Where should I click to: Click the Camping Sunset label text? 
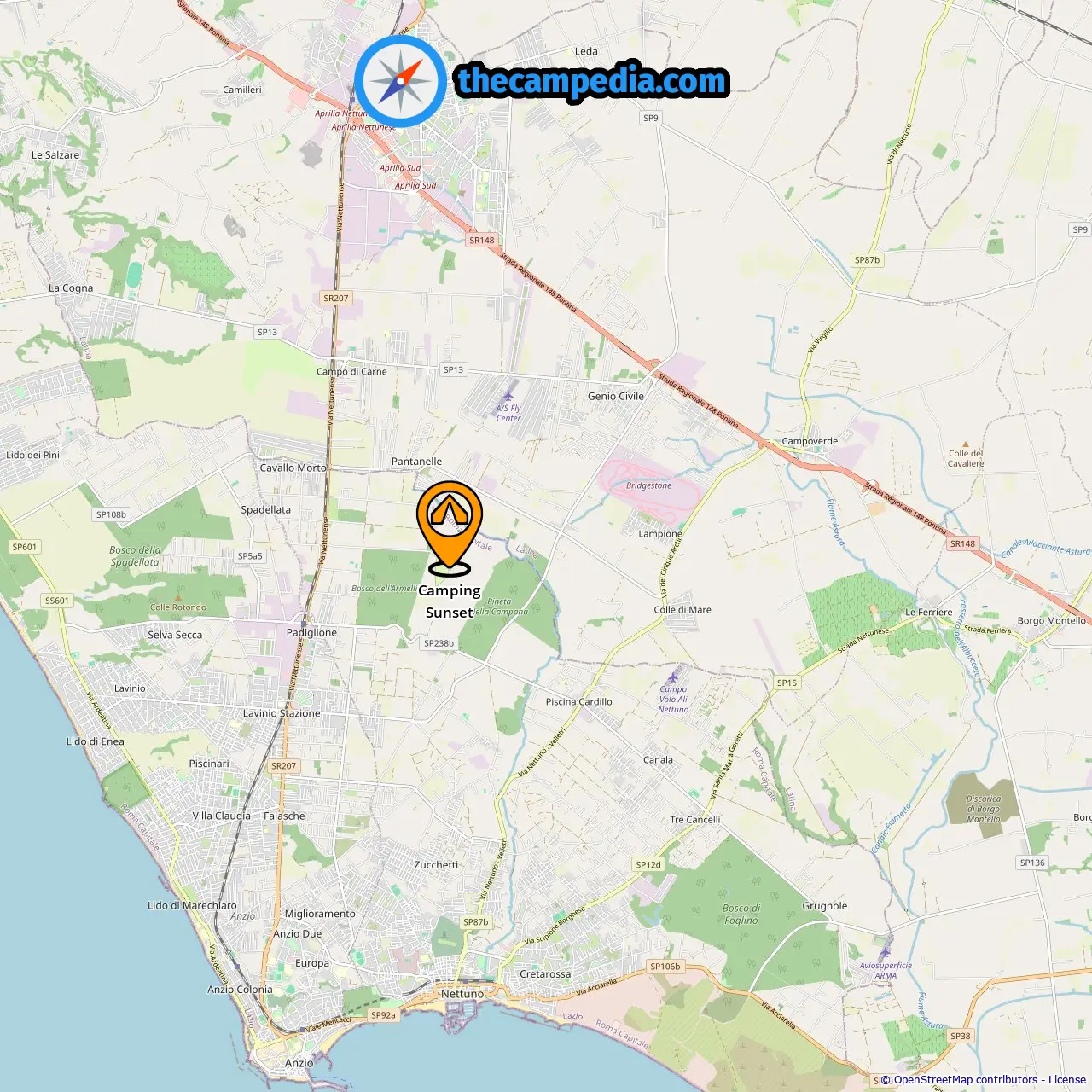pos(450,601)
